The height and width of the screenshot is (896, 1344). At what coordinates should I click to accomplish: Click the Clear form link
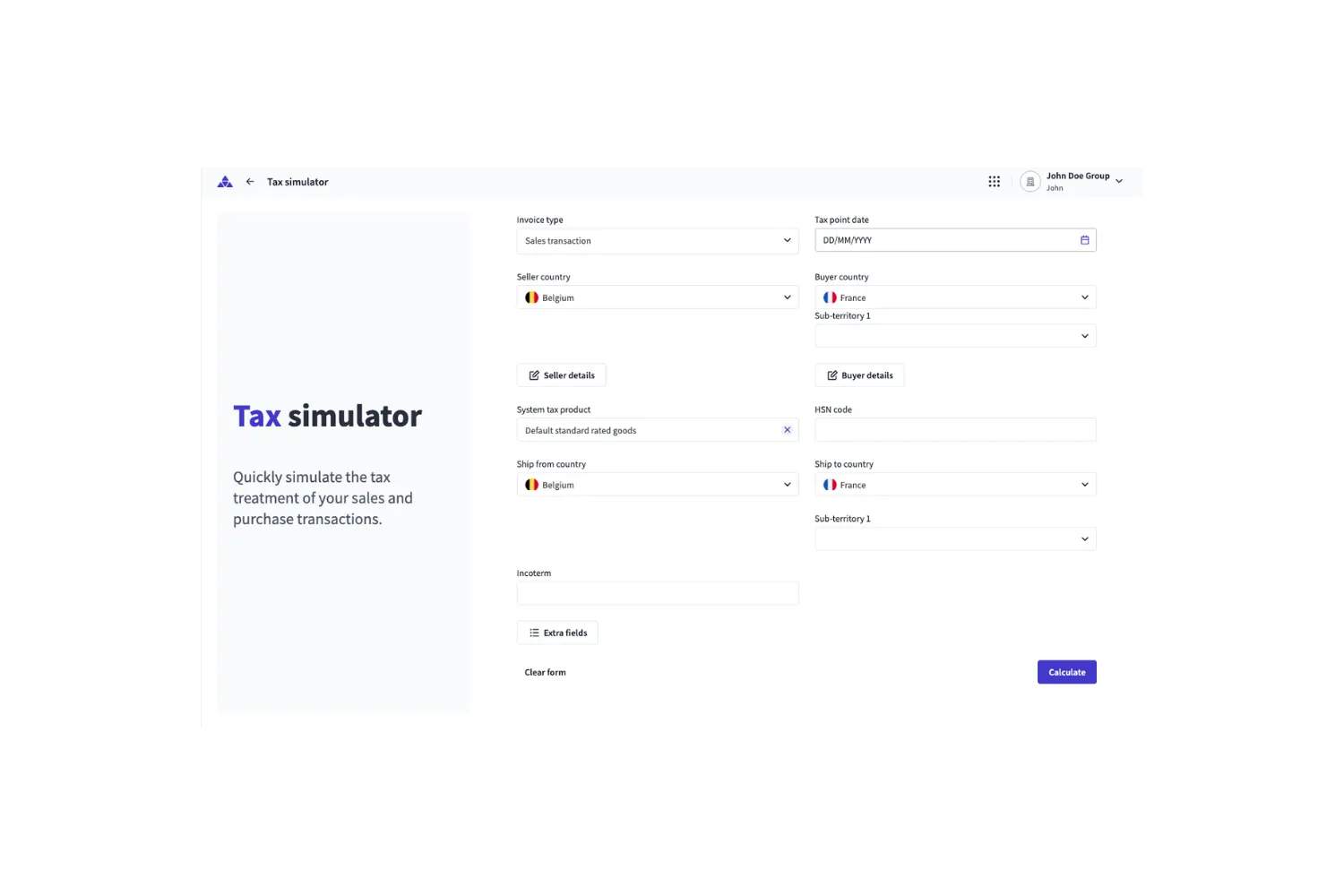point(545,672)
